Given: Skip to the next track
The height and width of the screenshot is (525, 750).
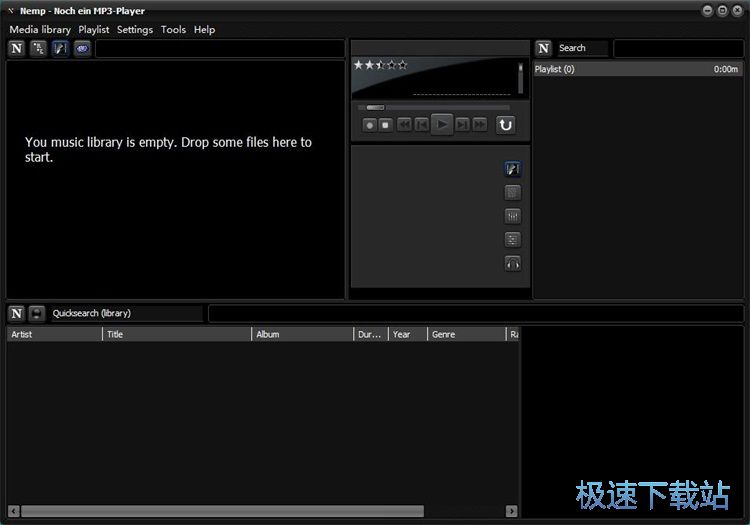Looking at the screenshot, I should coord(463,125).
